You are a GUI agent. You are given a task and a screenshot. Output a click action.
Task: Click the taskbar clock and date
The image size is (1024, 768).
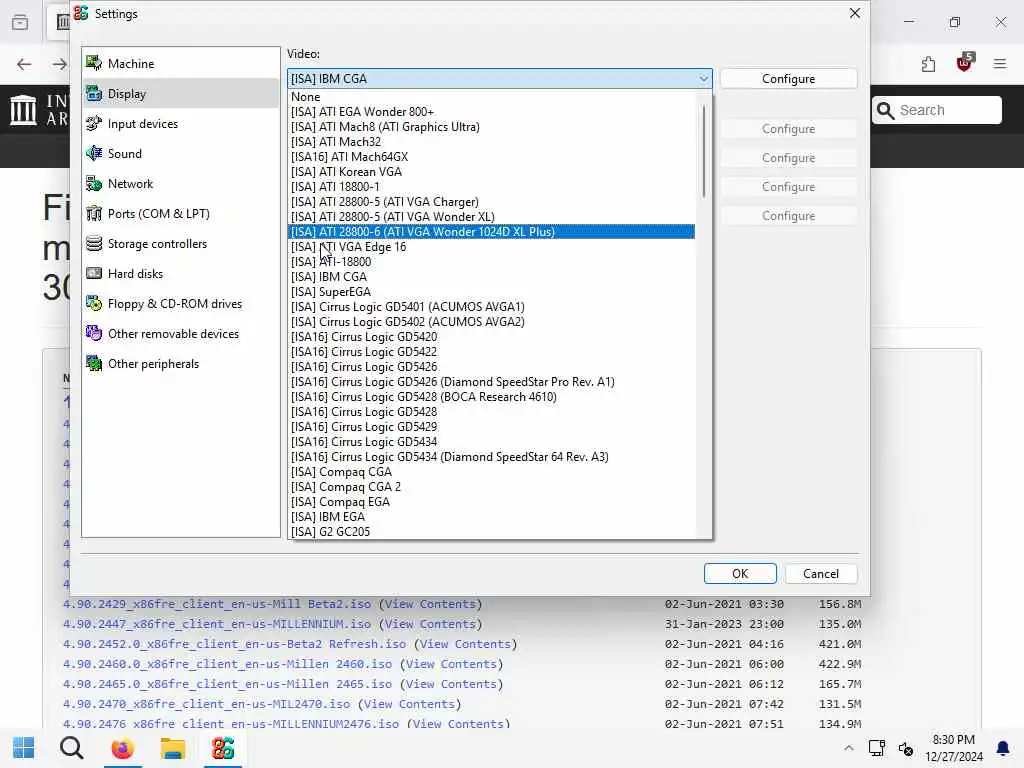point(953,748)
